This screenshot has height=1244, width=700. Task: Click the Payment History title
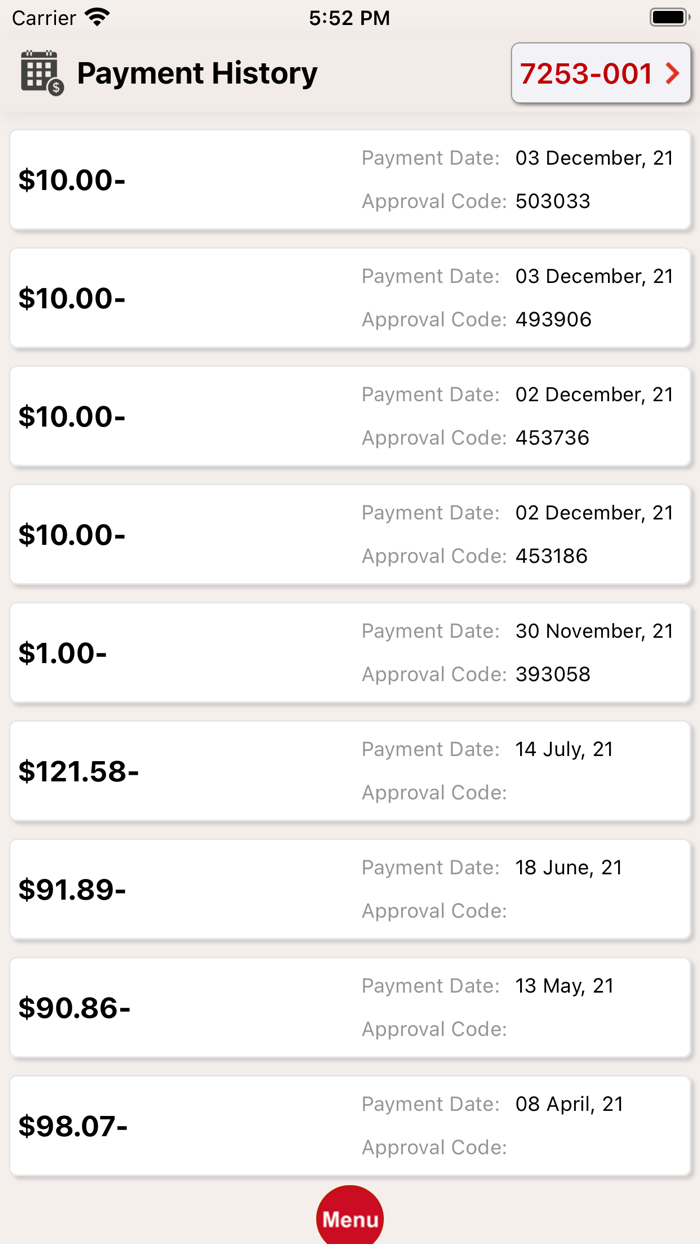[x=197, y=73]
